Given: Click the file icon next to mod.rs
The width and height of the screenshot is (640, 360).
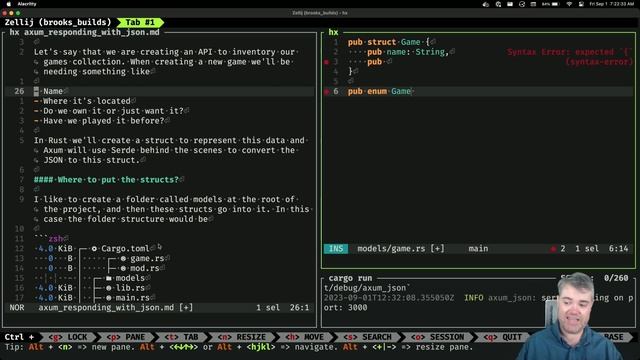Looking at the screenshot, I should click(x=123, y=268).
